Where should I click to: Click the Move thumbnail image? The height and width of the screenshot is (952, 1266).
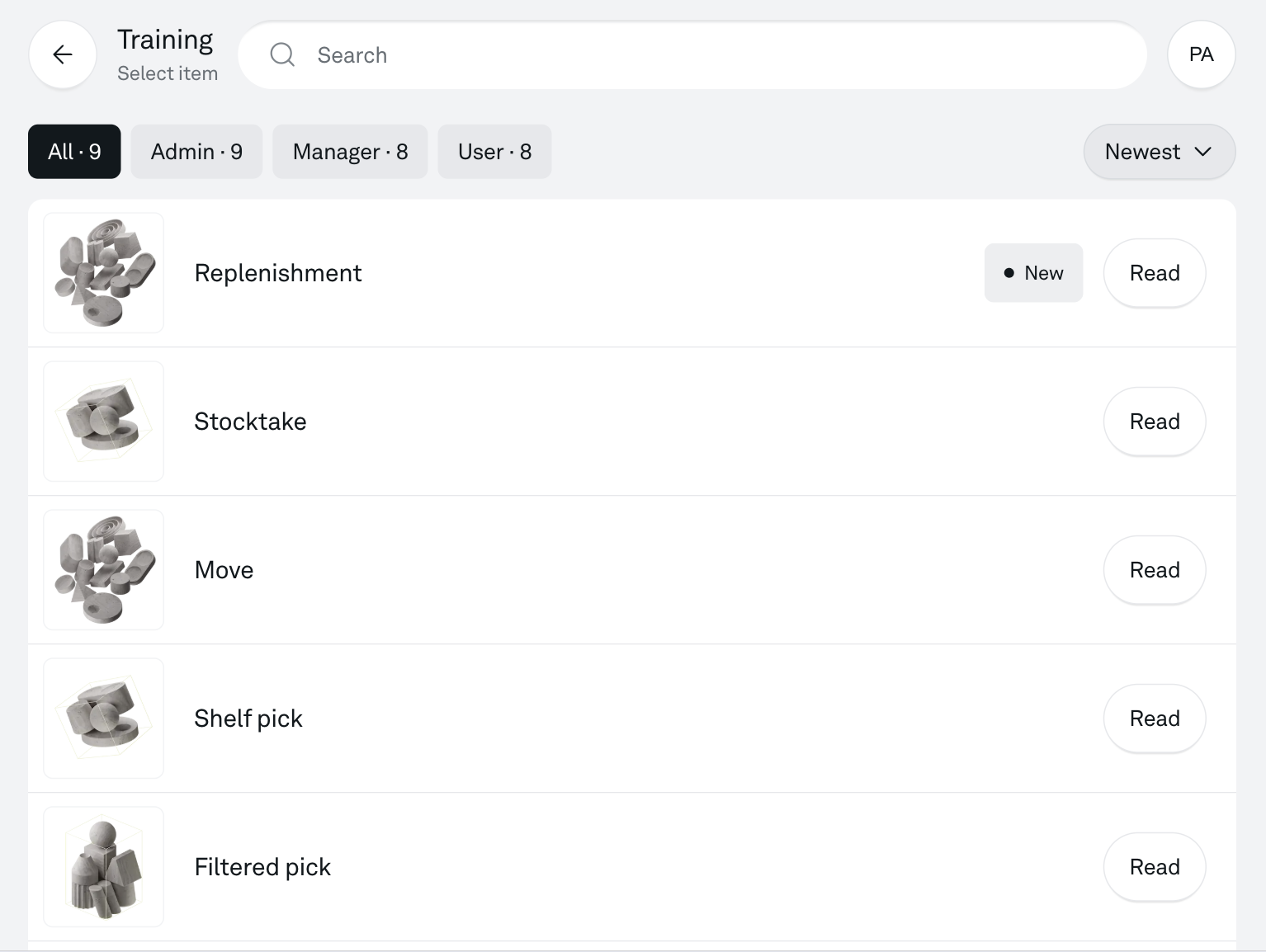point(103,570)
